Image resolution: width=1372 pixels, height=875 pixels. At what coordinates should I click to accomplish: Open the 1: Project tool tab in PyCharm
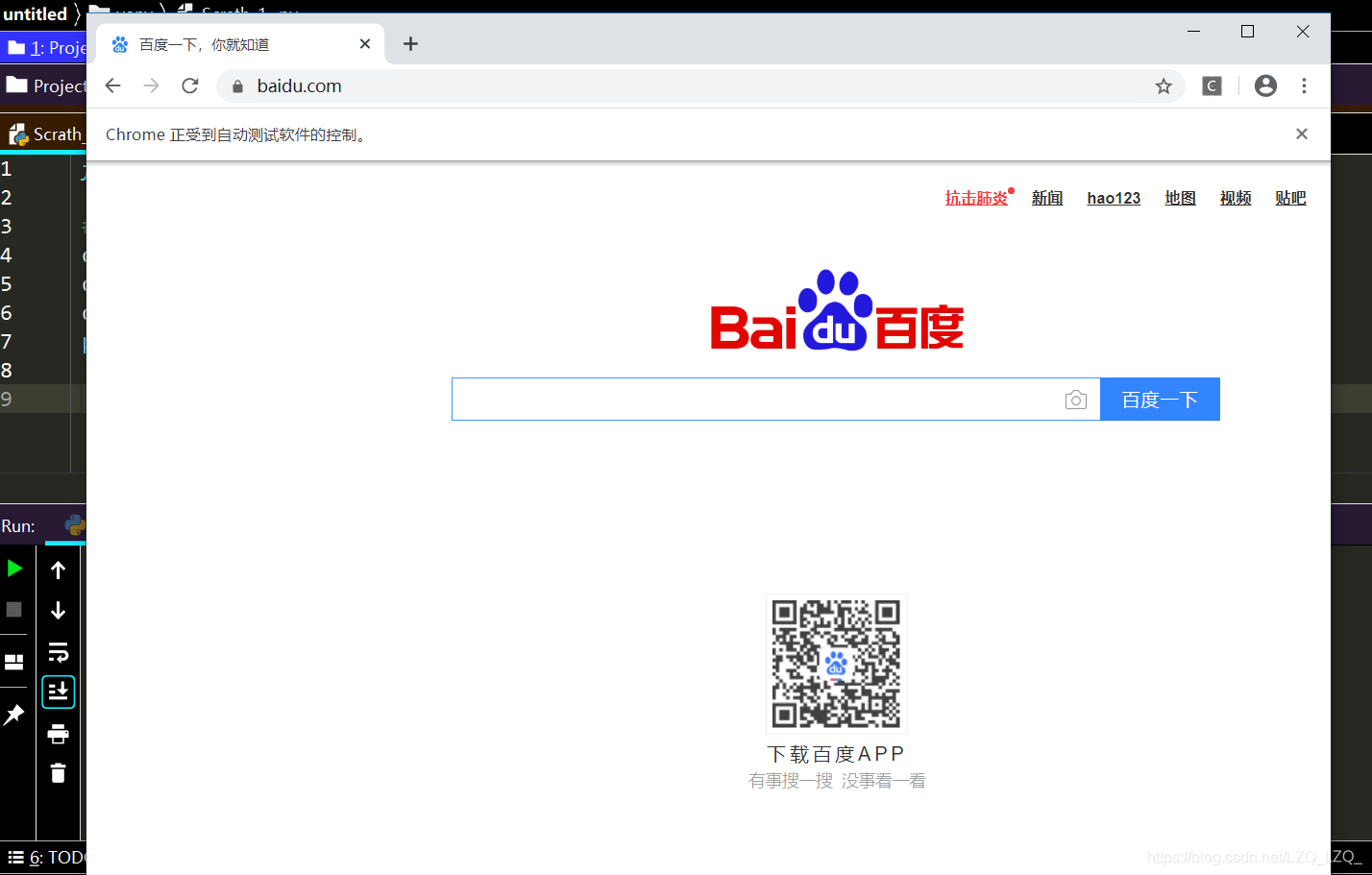(45, 47)
